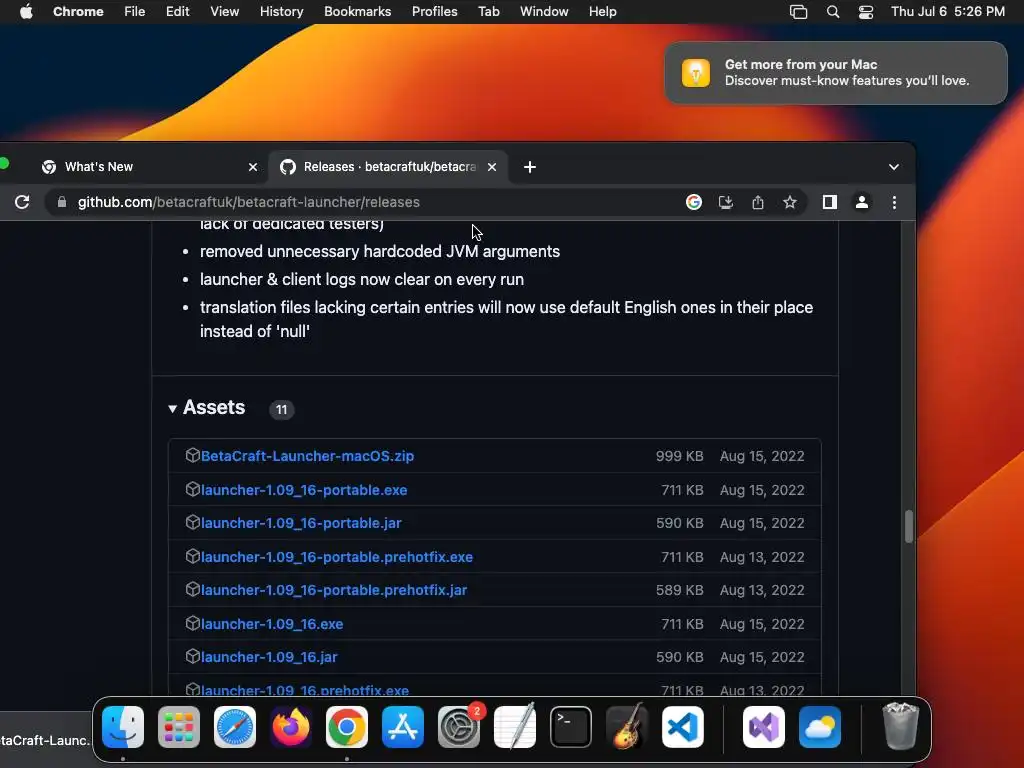The image size is (1024, 768).
Task: Open Control Center in menu bar
Action: pos(866,12)
